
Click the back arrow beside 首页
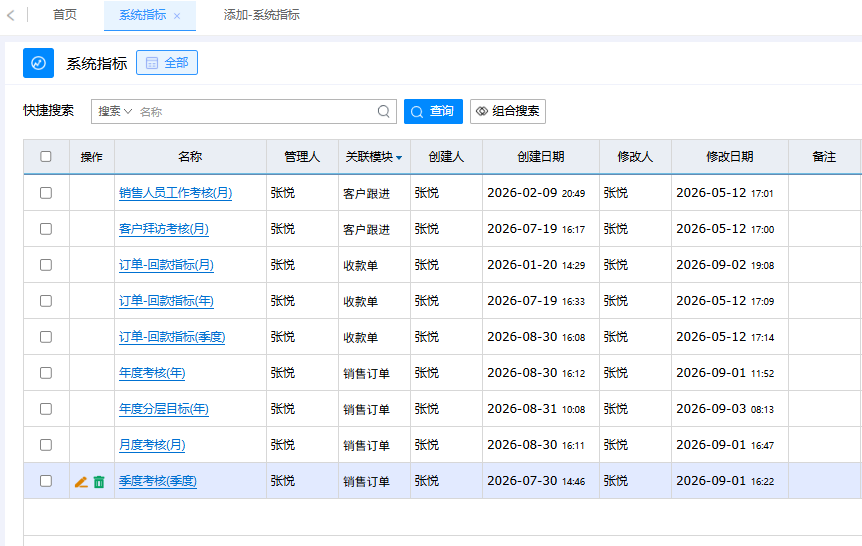click(x=11, y=15)
